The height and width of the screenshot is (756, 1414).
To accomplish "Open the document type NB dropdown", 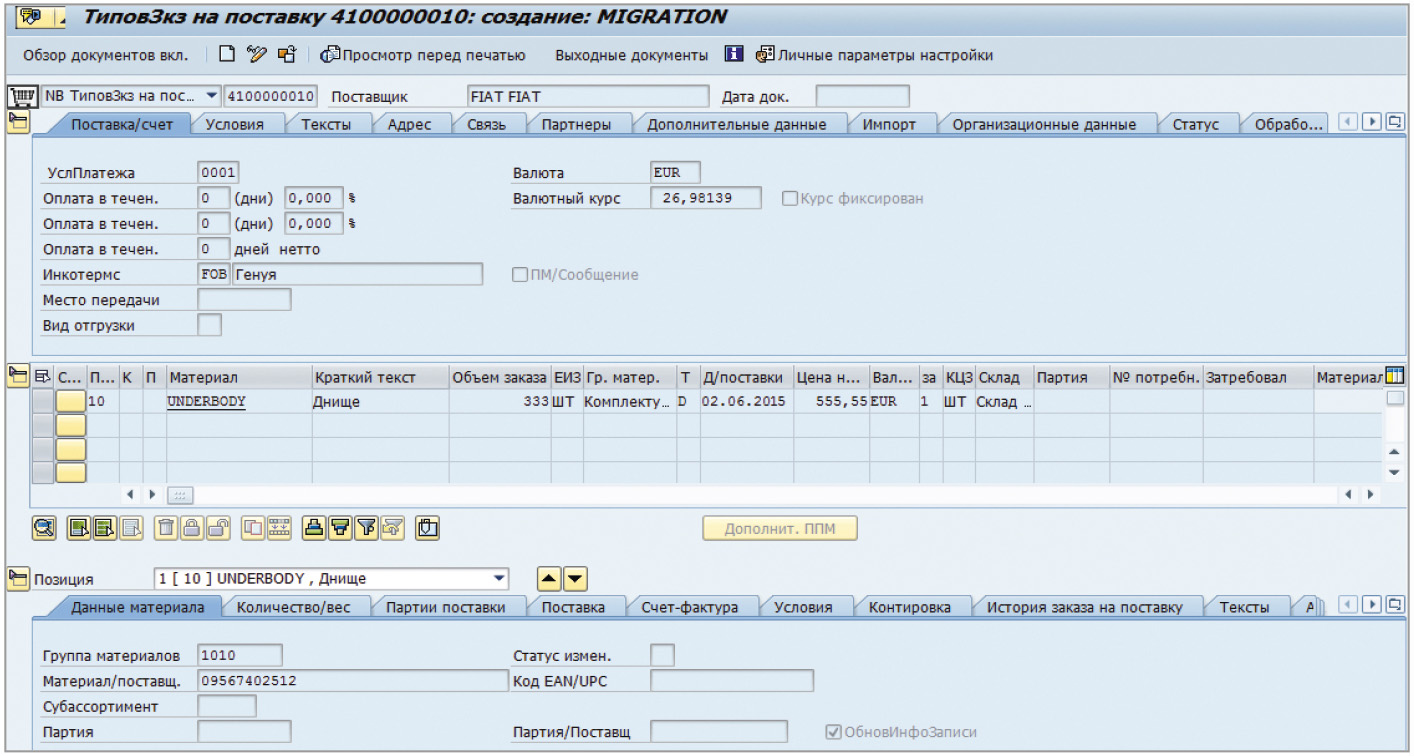I will (211, 97).
